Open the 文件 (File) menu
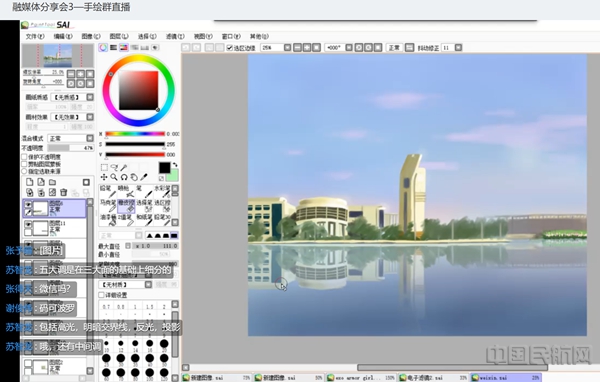 tap(35, 36)
